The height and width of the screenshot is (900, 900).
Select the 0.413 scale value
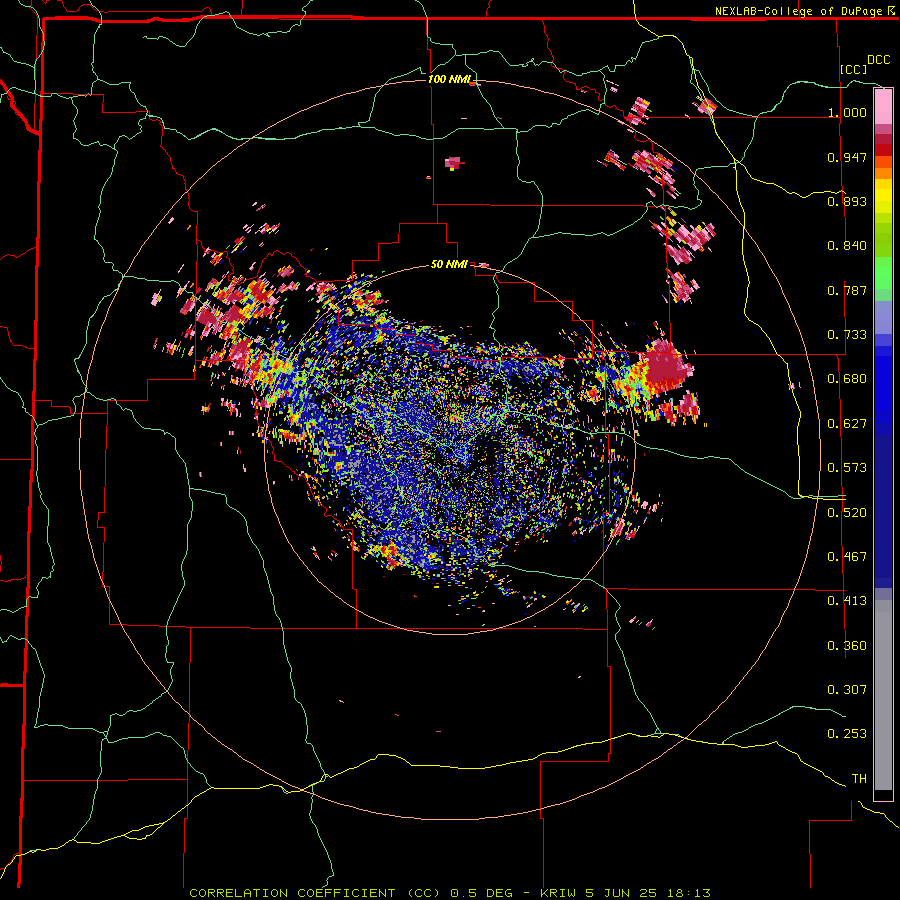pos(847,601)
